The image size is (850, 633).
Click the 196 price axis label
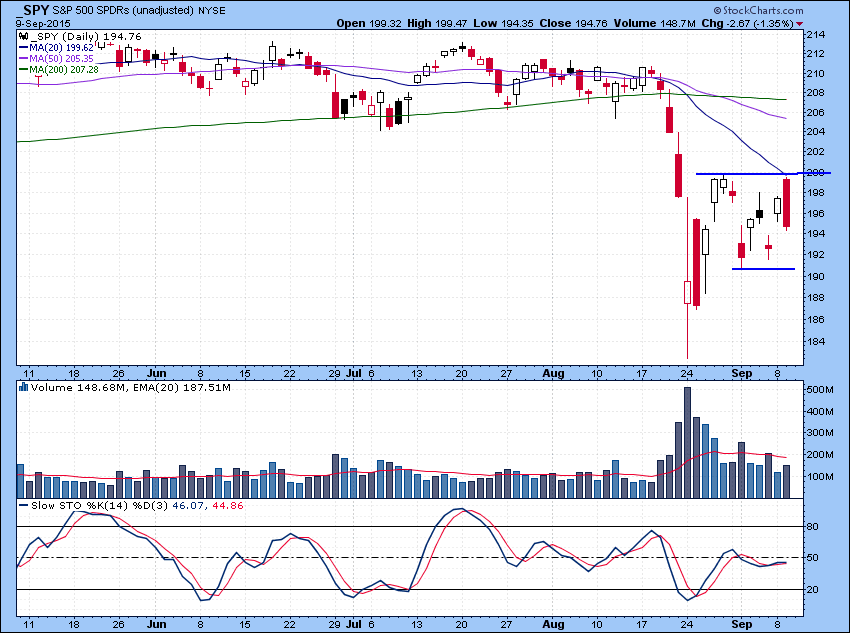click(816, 214)
